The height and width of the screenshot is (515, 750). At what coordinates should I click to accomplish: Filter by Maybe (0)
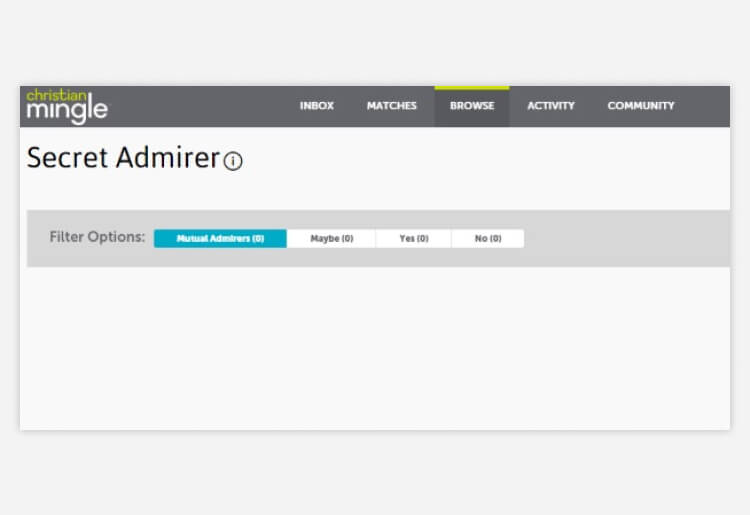click(331, 239)
